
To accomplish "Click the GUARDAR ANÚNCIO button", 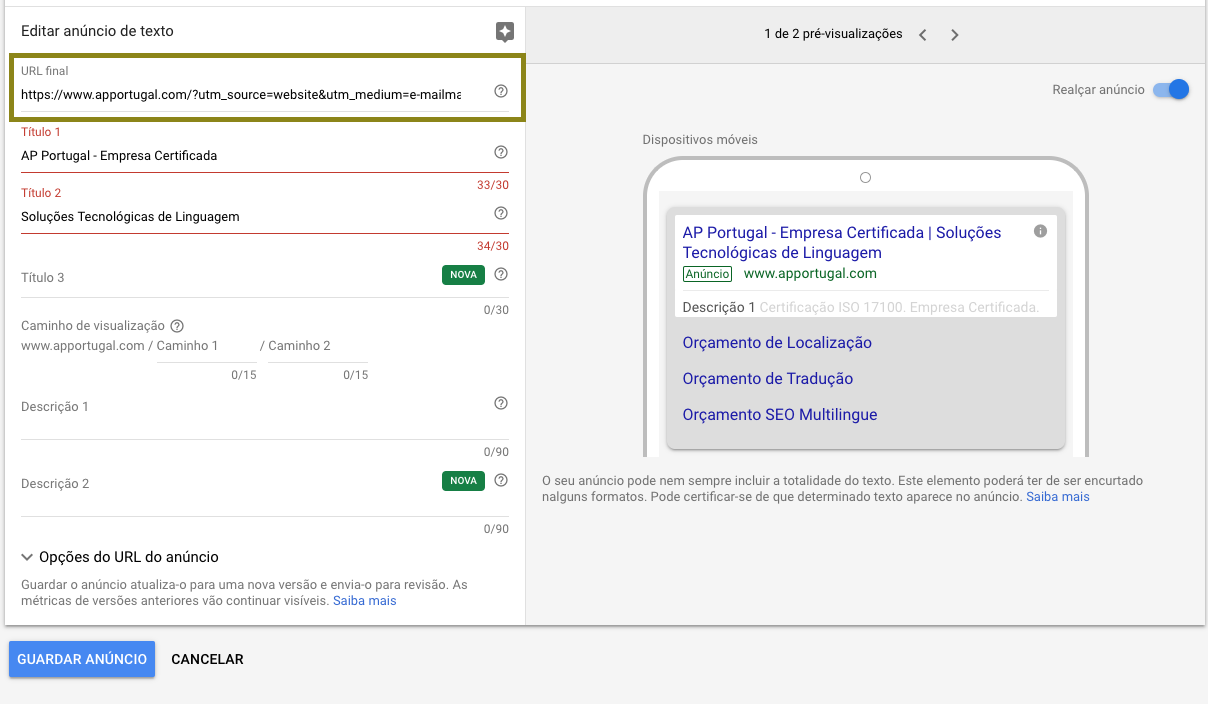I will (x=82, y=659).
